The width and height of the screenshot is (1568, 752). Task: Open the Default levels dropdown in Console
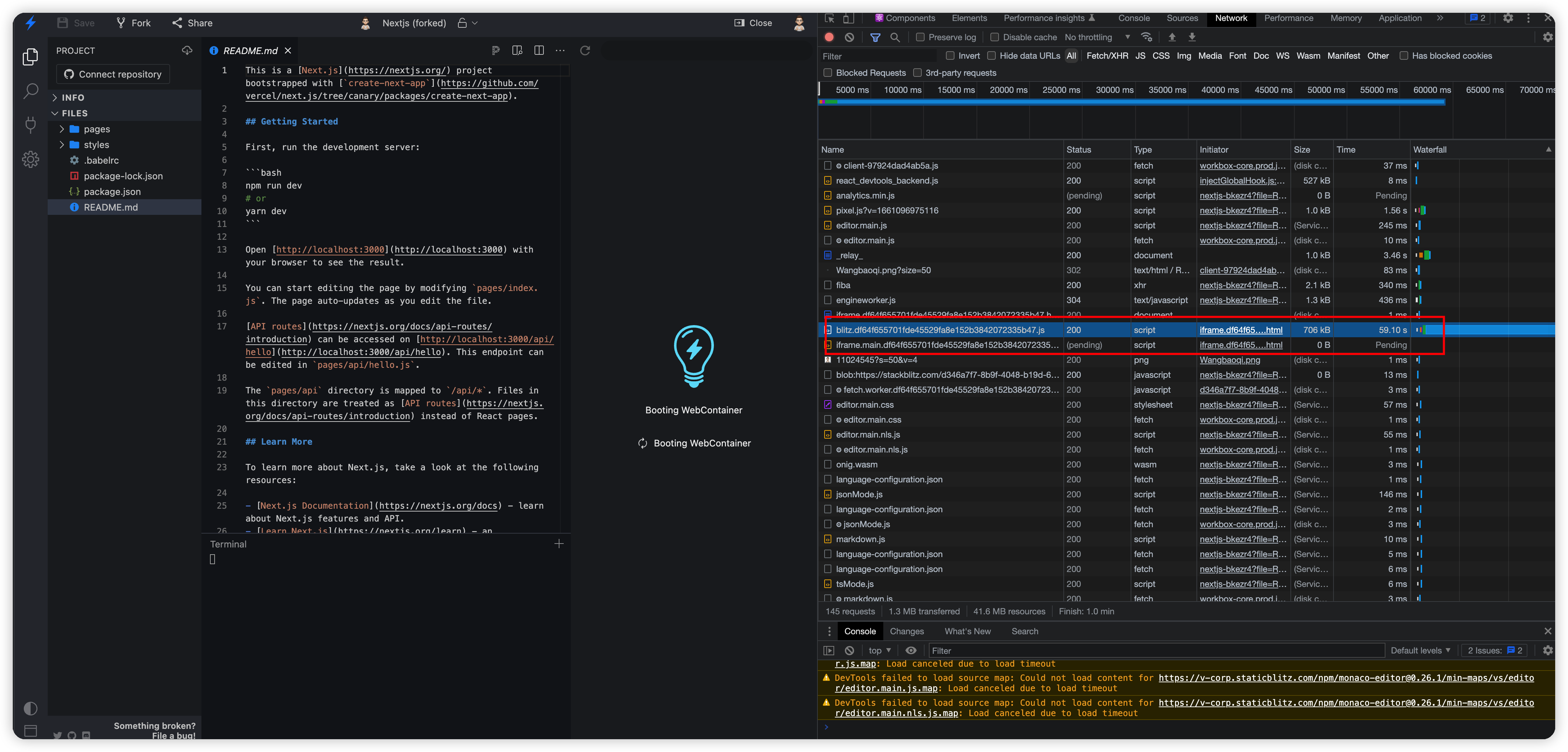(1420, 650)
